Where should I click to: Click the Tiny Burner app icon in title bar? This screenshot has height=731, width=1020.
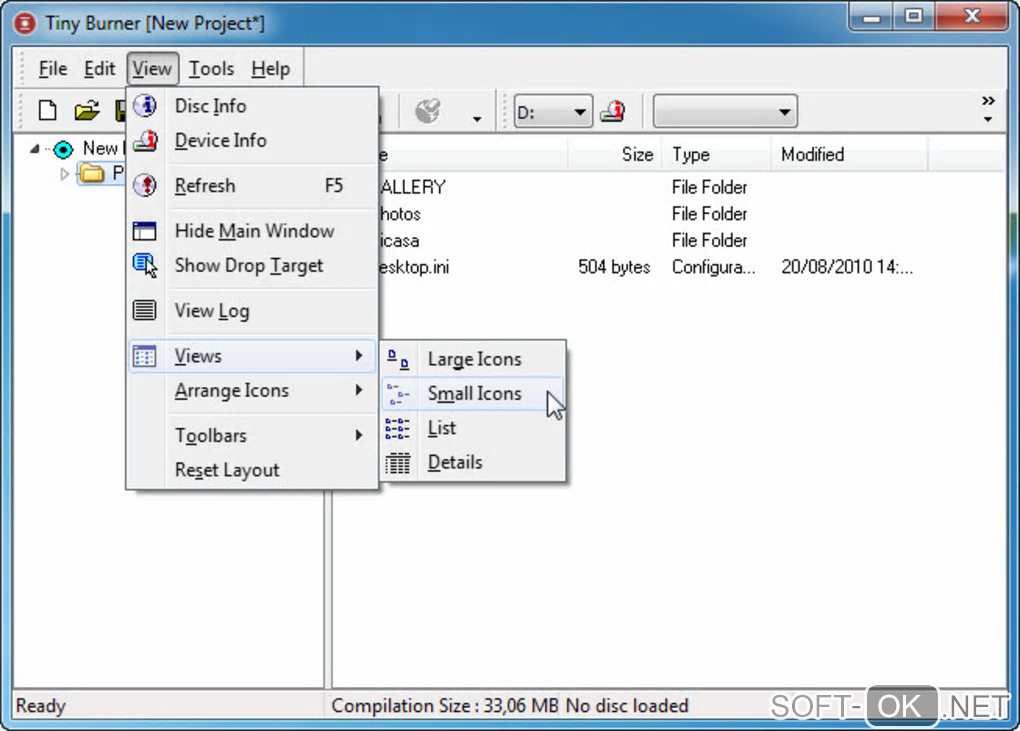point(25,23)
